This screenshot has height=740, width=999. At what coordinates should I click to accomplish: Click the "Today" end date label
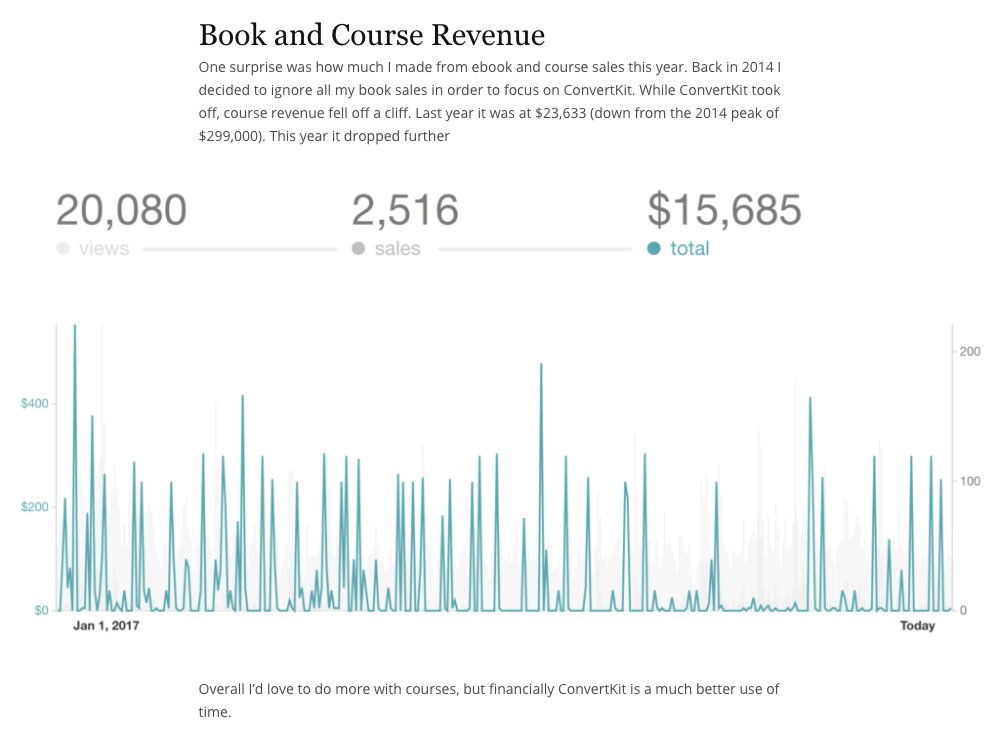click(917, 626)
